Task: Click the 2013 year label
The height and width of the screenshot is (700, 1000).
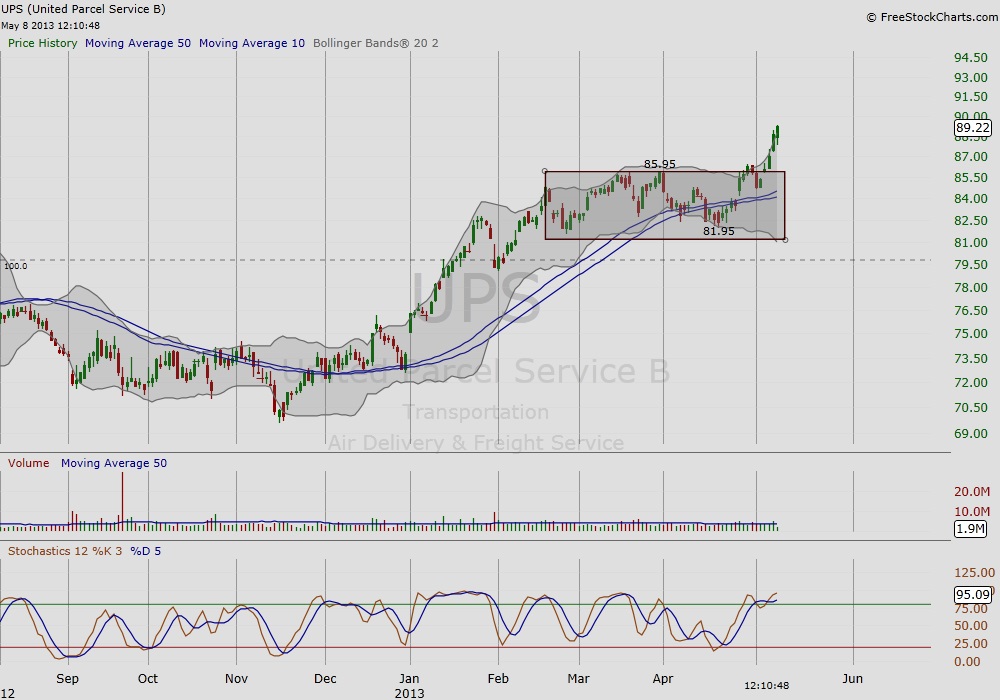Action: point(409,693)
